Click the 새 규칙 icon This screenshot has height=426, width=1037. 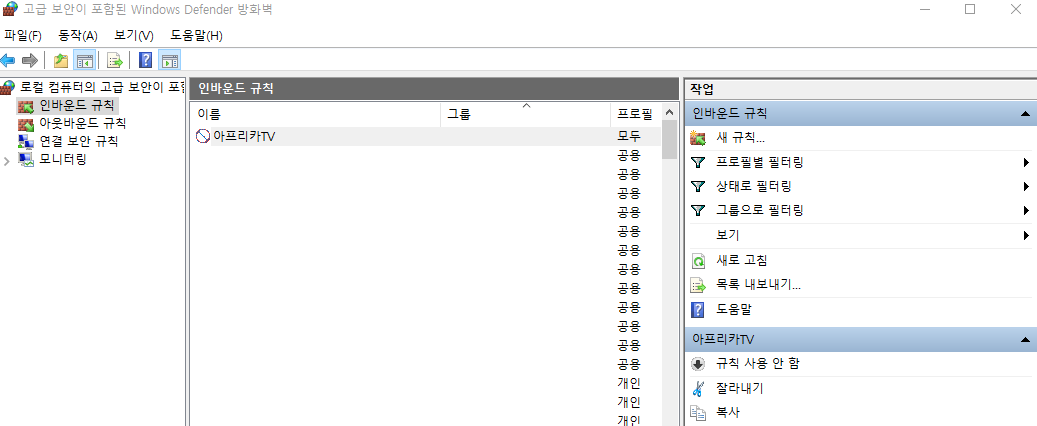(x=698, y=138)
